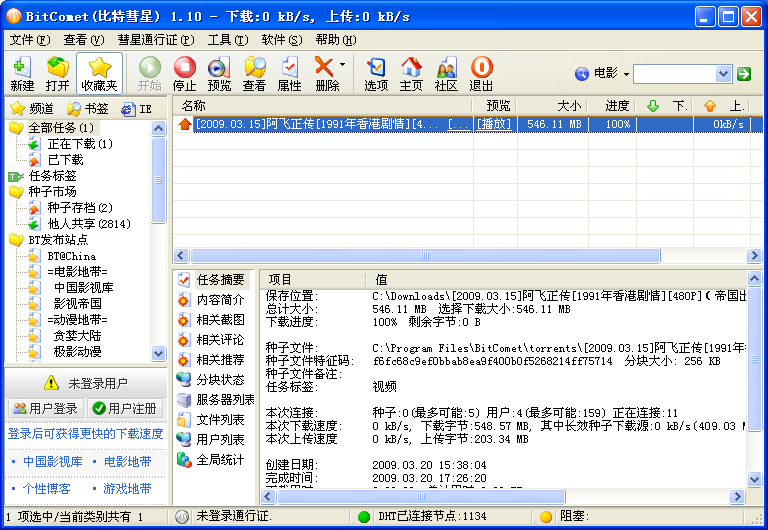768x530 pixels.
Task: Click task list horizontal scrollbar thumb
Action: (425, 255)
